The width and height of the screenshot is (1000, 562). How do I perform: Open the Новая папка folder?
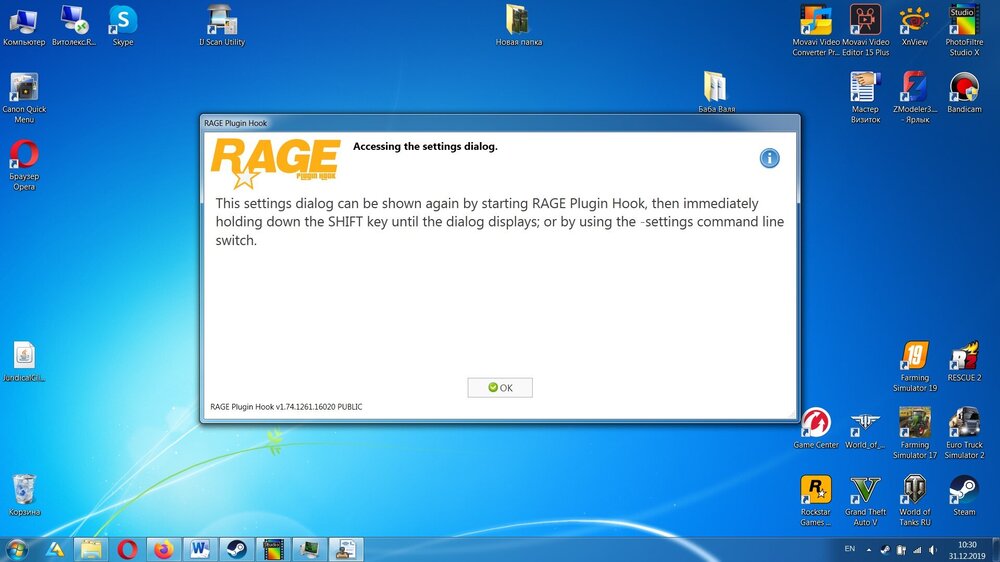(x=518, y=26)
